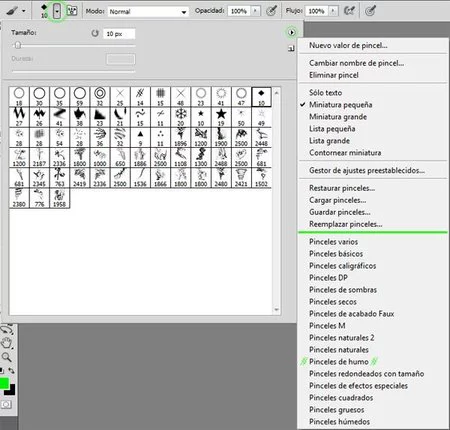Screen dimensions: 450x430
Task: Swap foreground and background colors
Action: click(x=11, y=370)
